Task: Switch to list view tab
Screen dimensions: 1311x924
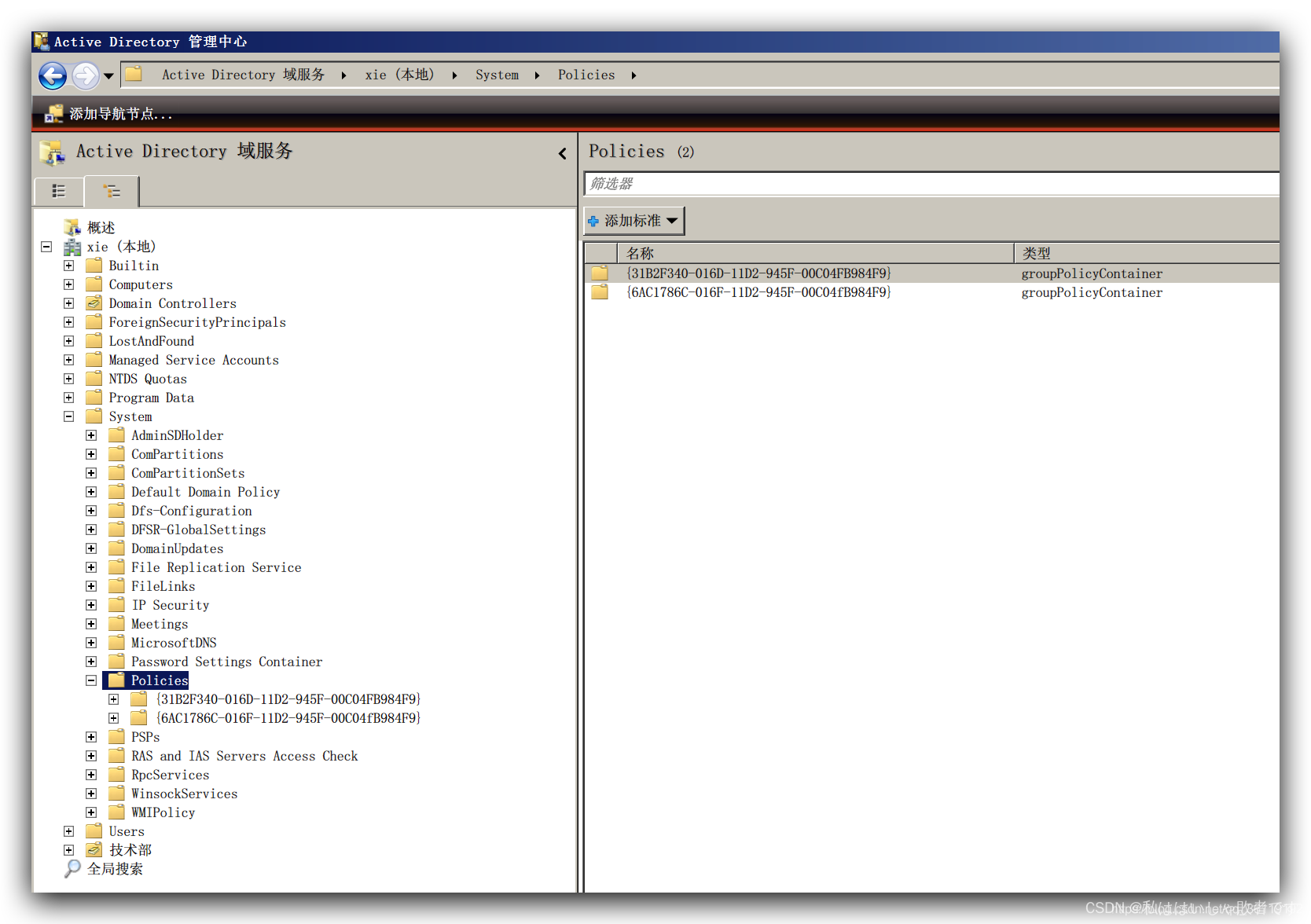Action: (59, 191)
